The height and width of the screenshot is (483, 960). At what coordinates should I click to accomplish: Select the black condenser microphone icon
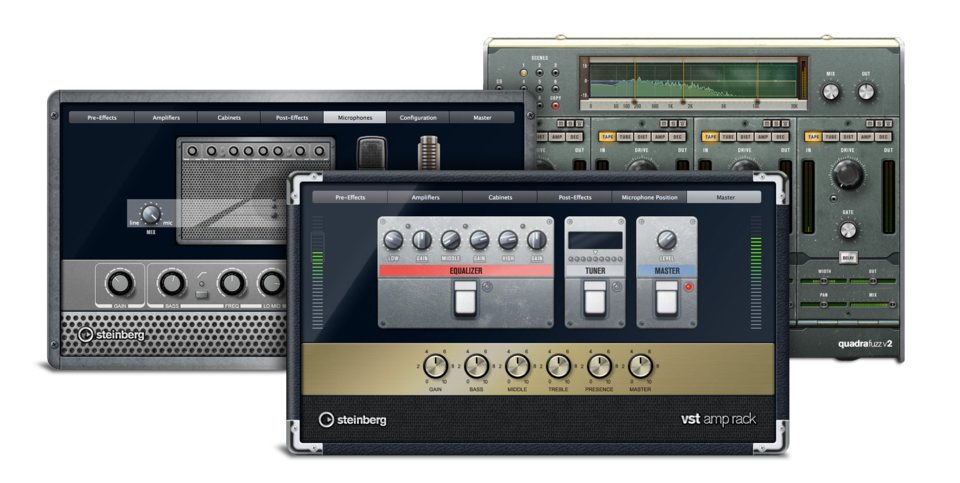point(372,153)
